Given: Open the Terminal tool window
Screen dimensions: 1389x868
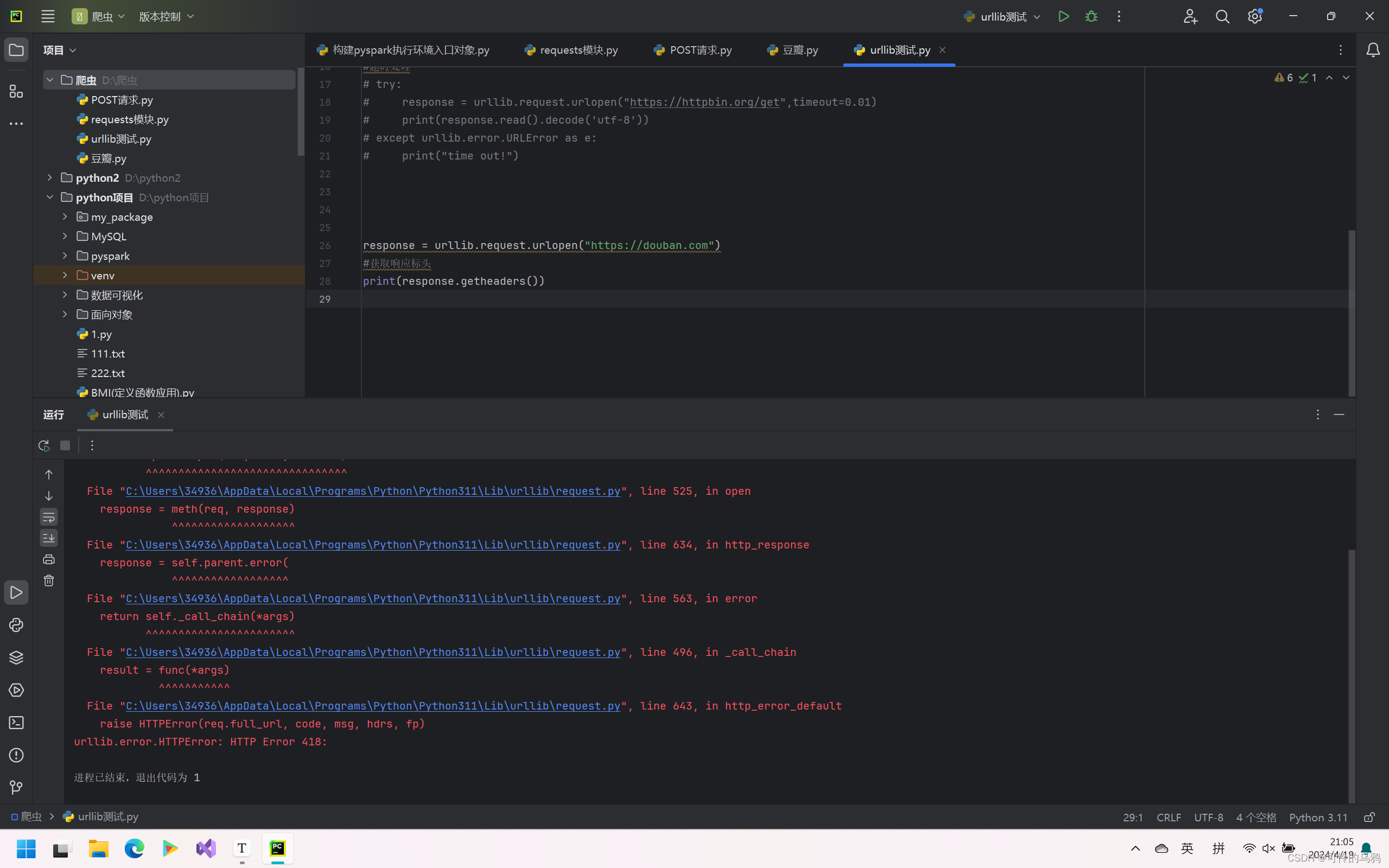Looking at the screenshot, I should pyautogui.click(x=16, y=722).
